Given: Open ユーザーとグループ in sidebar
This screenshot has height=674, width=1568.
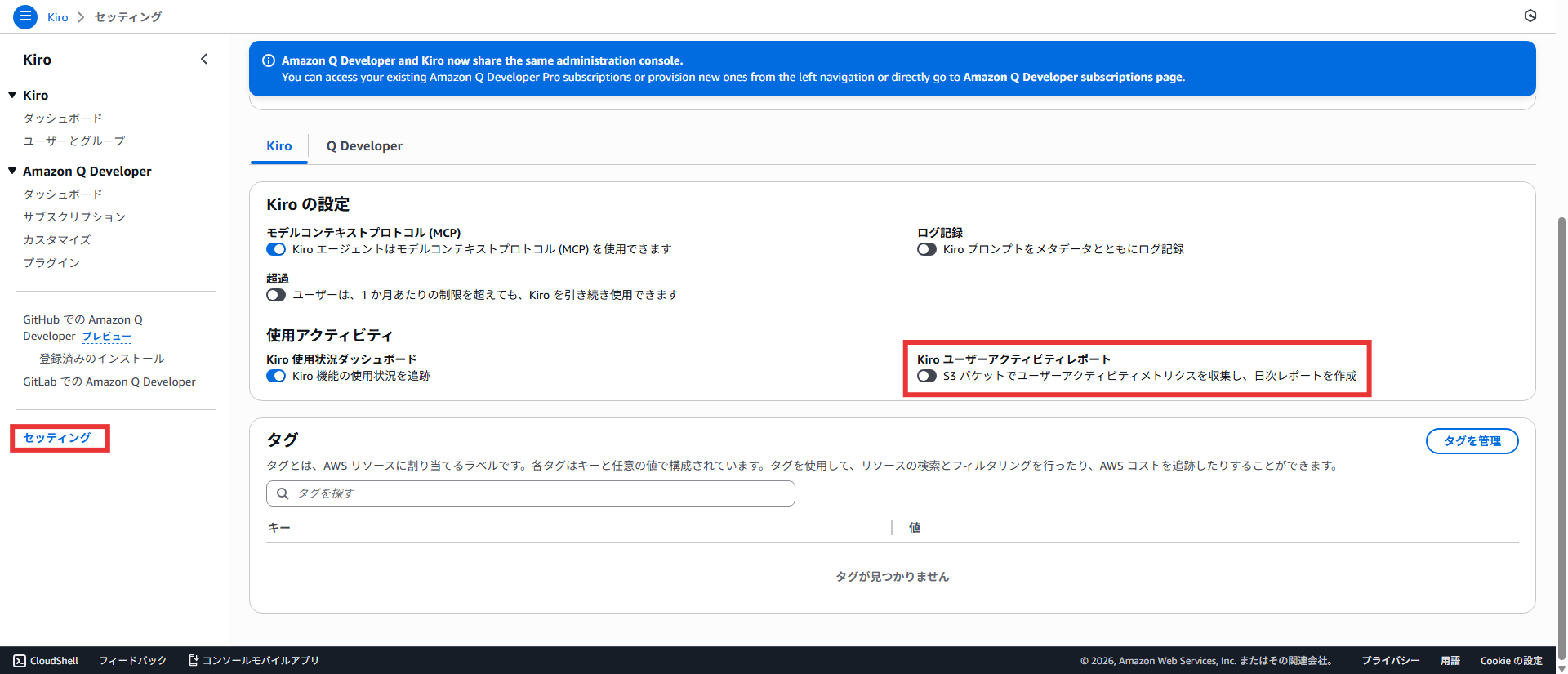Looking at the screenshot, I should [74, 141].
